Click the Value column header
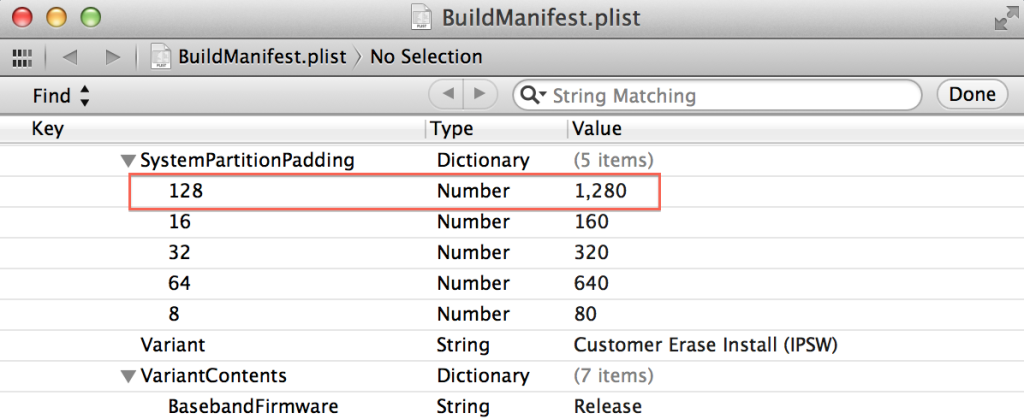Viewport: 1024px width, 419px height. pyautogui.click(x=597, y=129)
